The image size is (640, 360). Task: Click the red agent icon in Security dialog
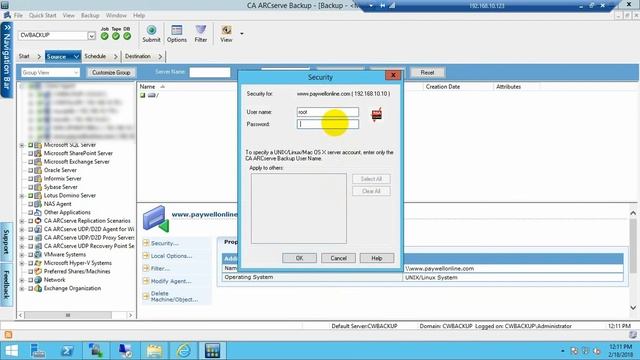[x=377, y=115]
